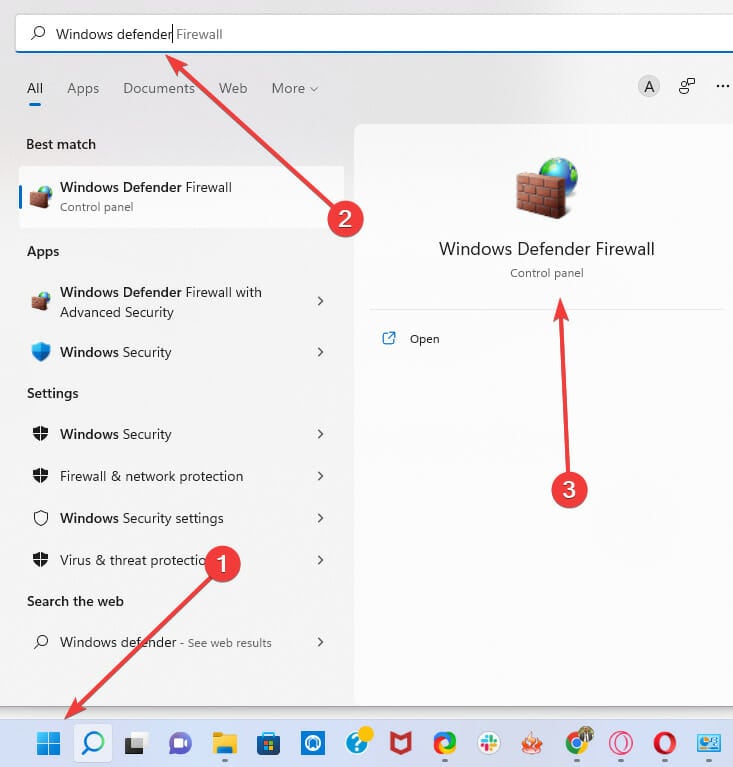Open File Explorer from the taskbar
733x767 pixels.
pos(225,744)
